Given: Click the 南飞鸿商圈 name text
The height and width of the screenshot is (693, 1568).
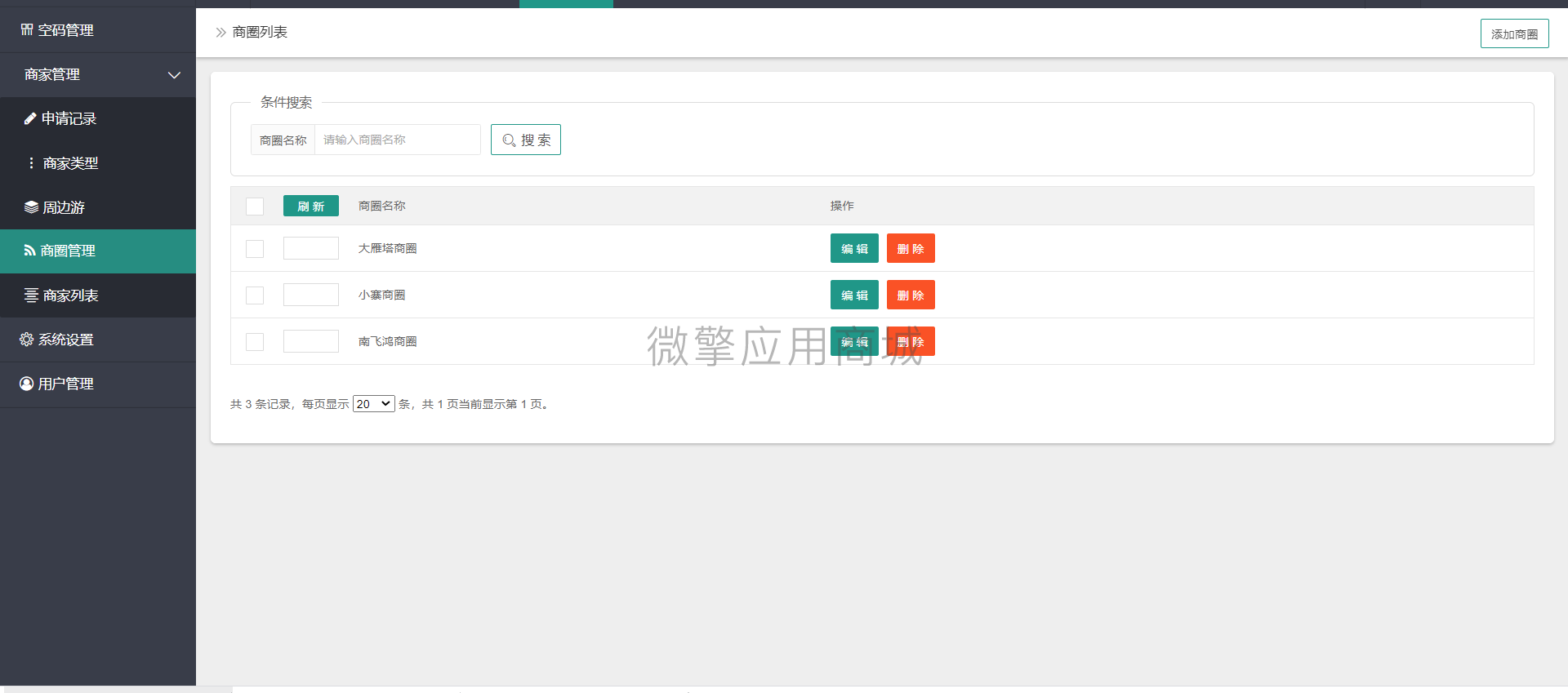Looking at the screenshot, I should [388, 341].
